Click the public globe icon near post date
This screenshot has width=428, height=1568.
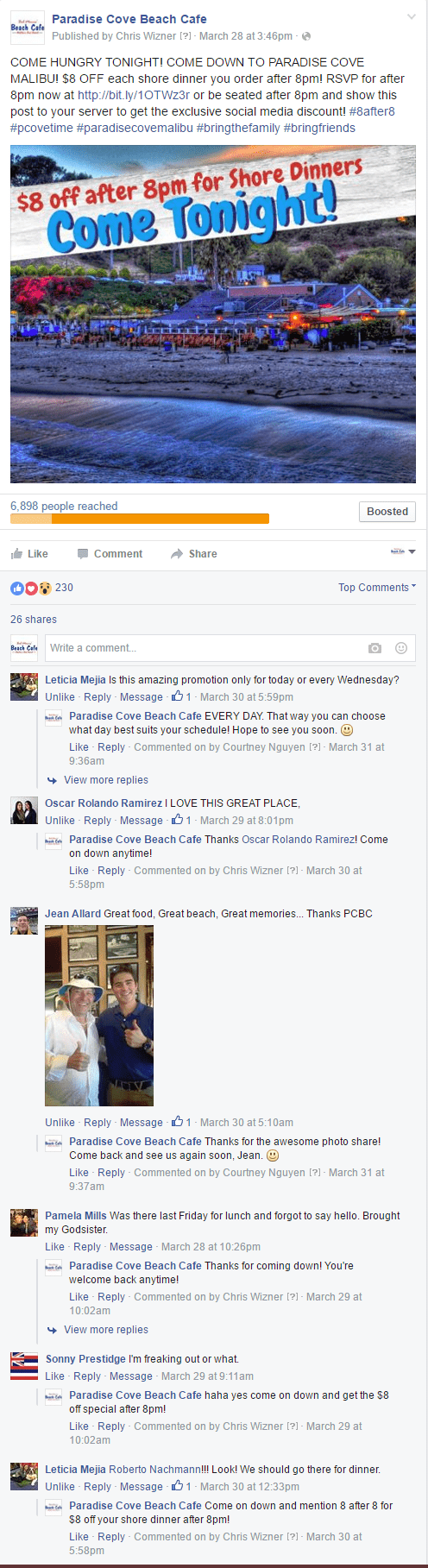[306, 36]
